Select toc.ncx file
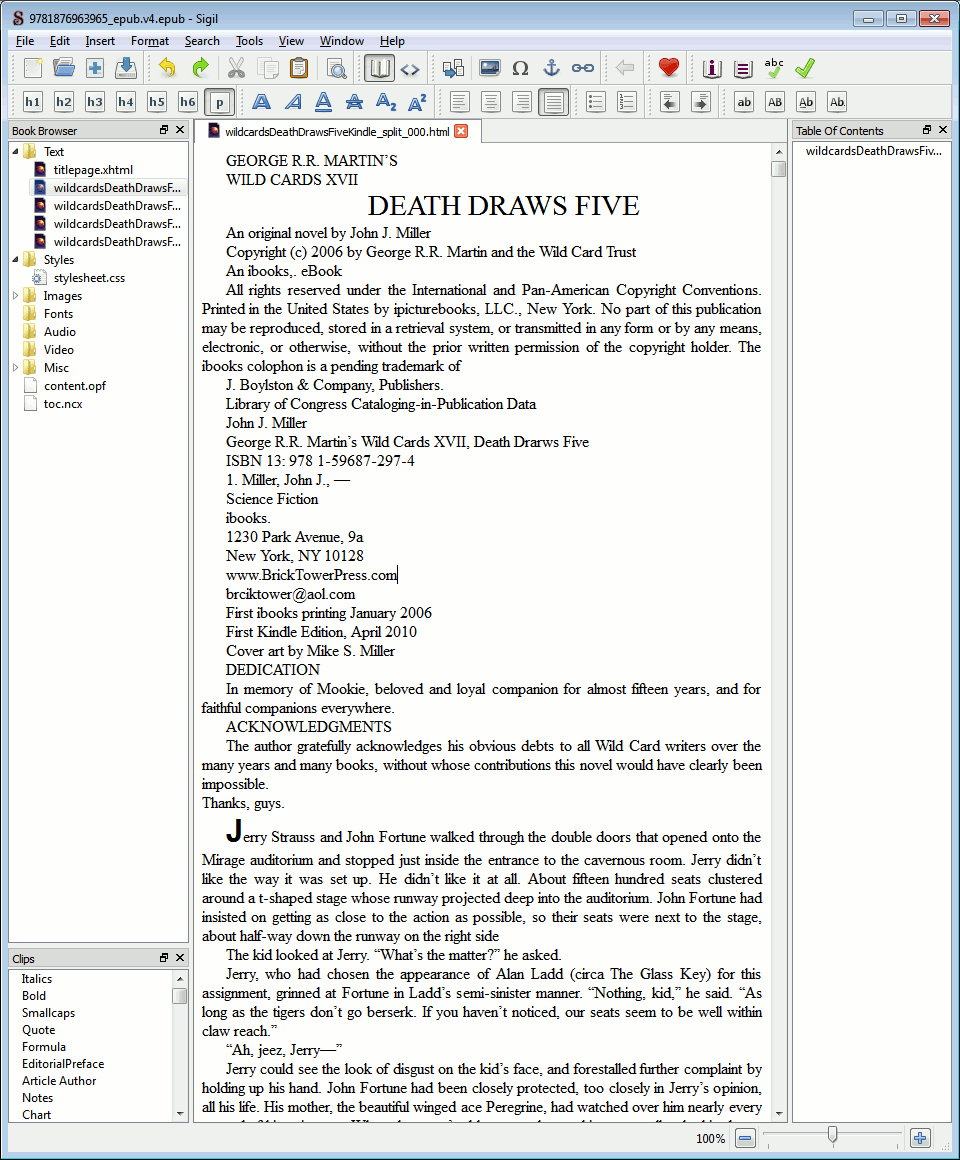 coord(63,403)
